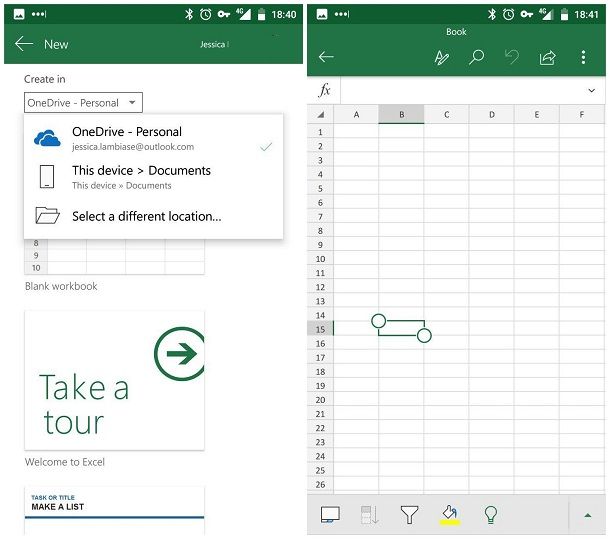This screenshot has height=539, width=610.
Task: Pick 'Select a different location...' option
Action: pyautogui.click(x=154, y=216)
